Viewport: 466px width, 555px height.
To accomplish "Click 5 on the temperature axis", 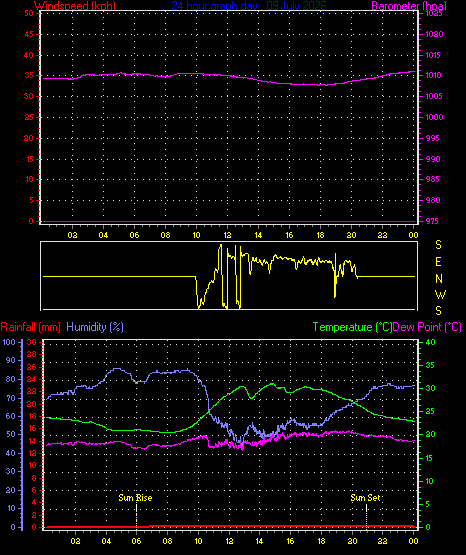I will (x=427, y=504).
